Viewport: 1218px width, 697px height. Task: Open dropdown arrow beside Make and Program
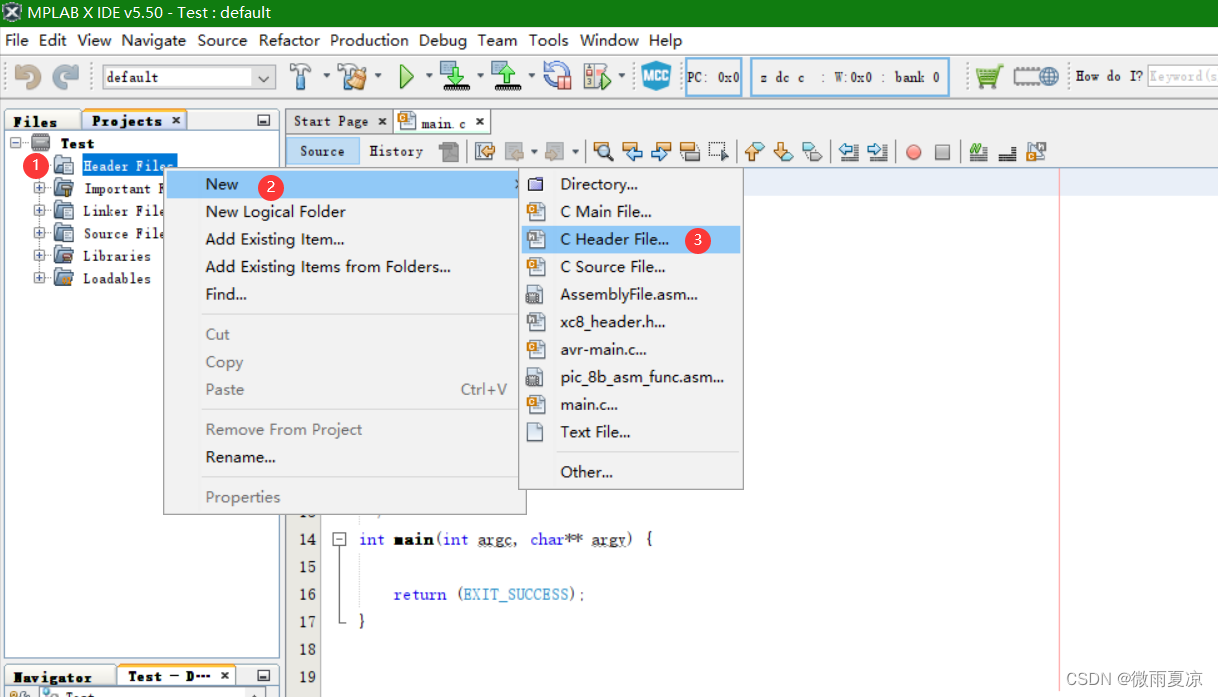tap(479, 77)
